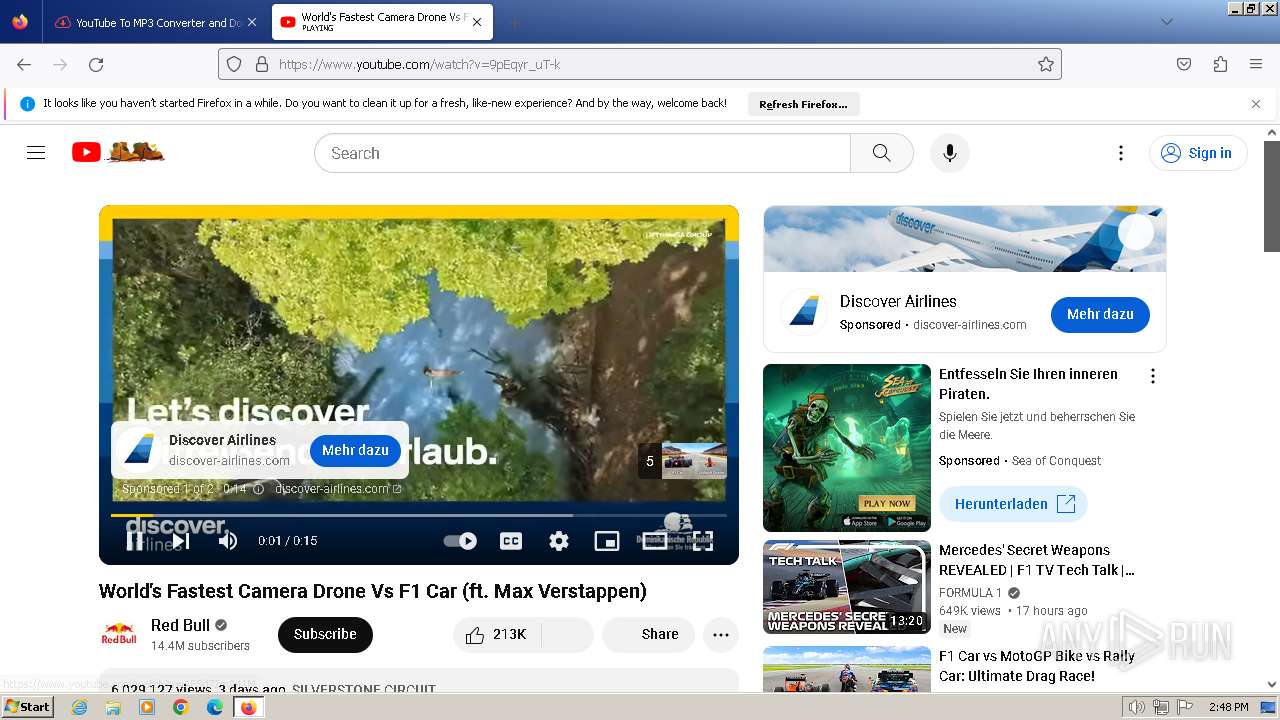Click the YouTube URL address bar
Viewport: 1280px width, 720px height.
pos(640,64)
